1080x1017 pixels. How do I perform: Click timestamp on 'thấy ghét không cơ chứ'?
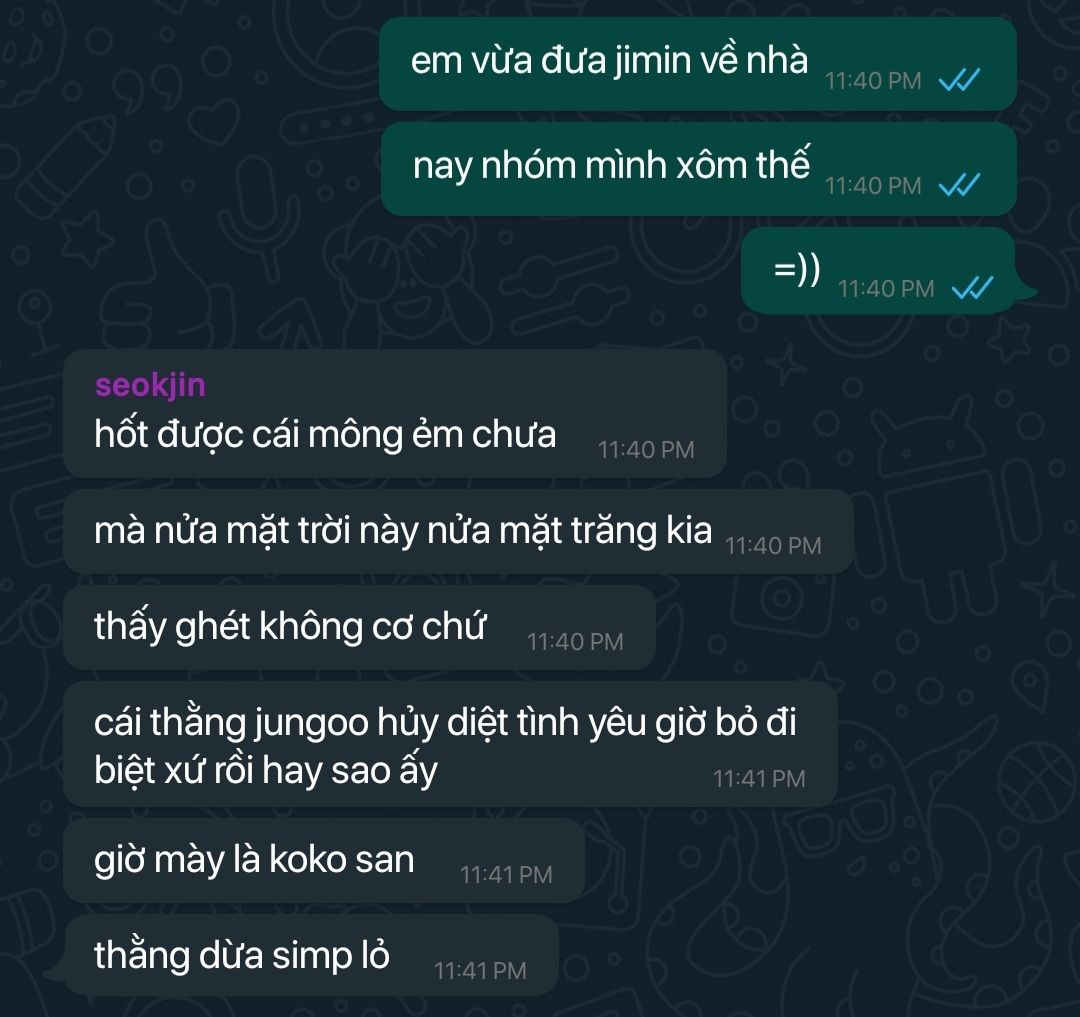574,642
